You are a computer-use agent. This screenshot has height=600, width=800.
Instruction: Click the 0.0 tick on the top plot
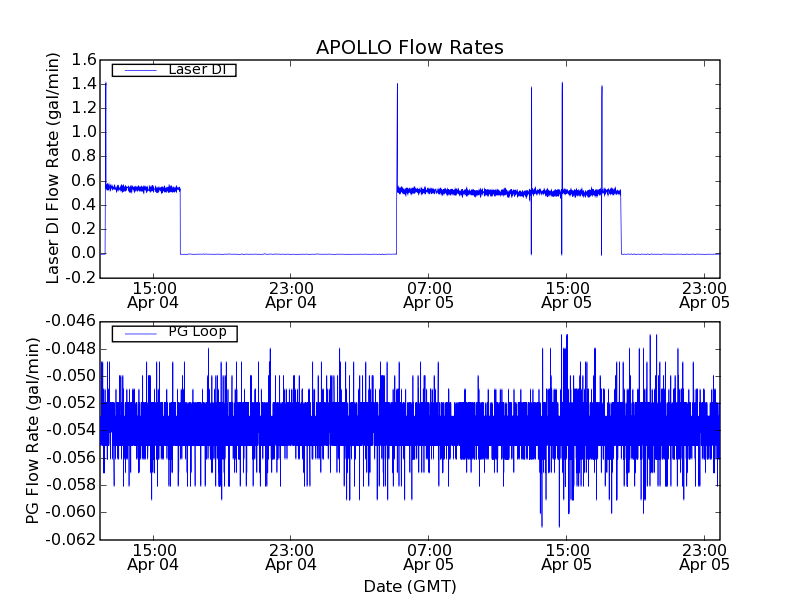(x=83, y=253)
